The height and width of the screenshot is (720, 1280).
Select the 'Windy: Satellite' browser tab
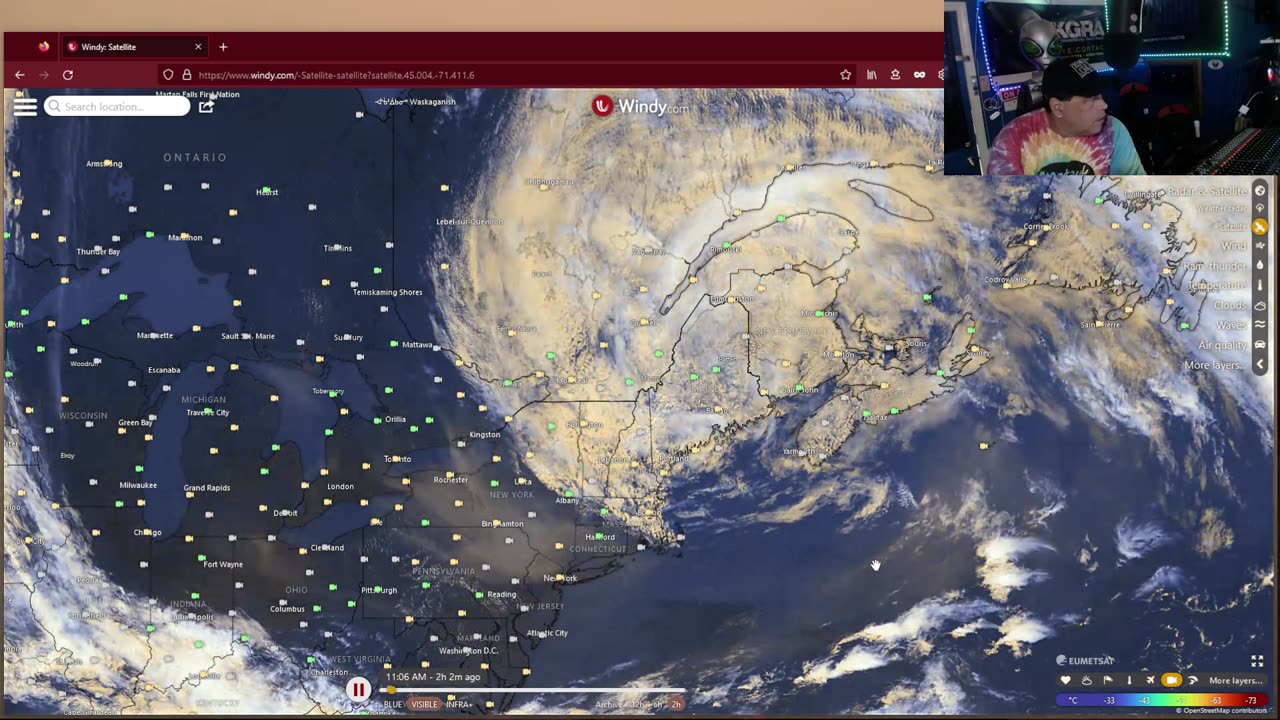coord(133,47)
